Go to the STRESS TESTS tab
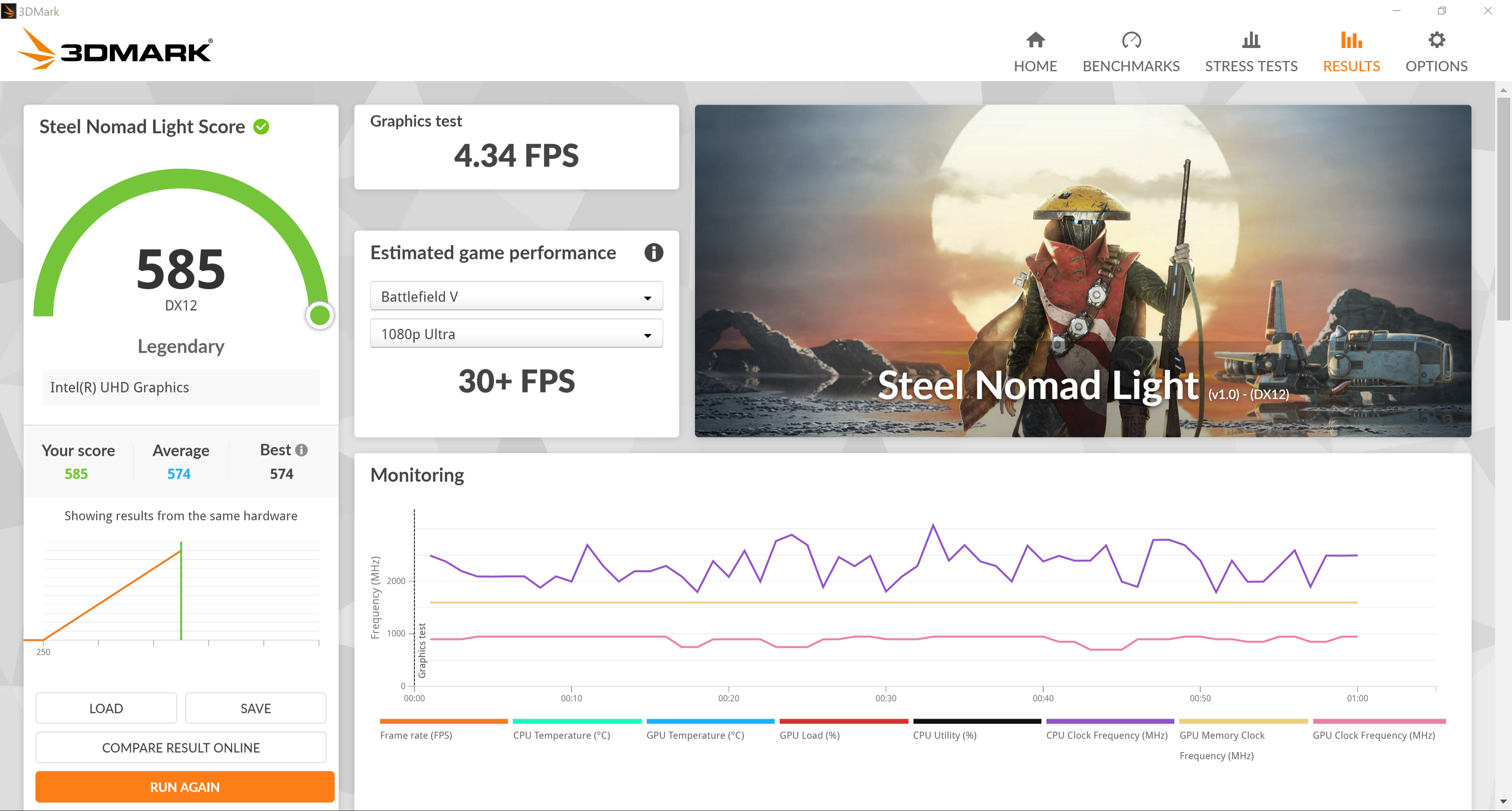Screen dimensions: 1512x811 pyautogui.click(x=1251, y=66)
